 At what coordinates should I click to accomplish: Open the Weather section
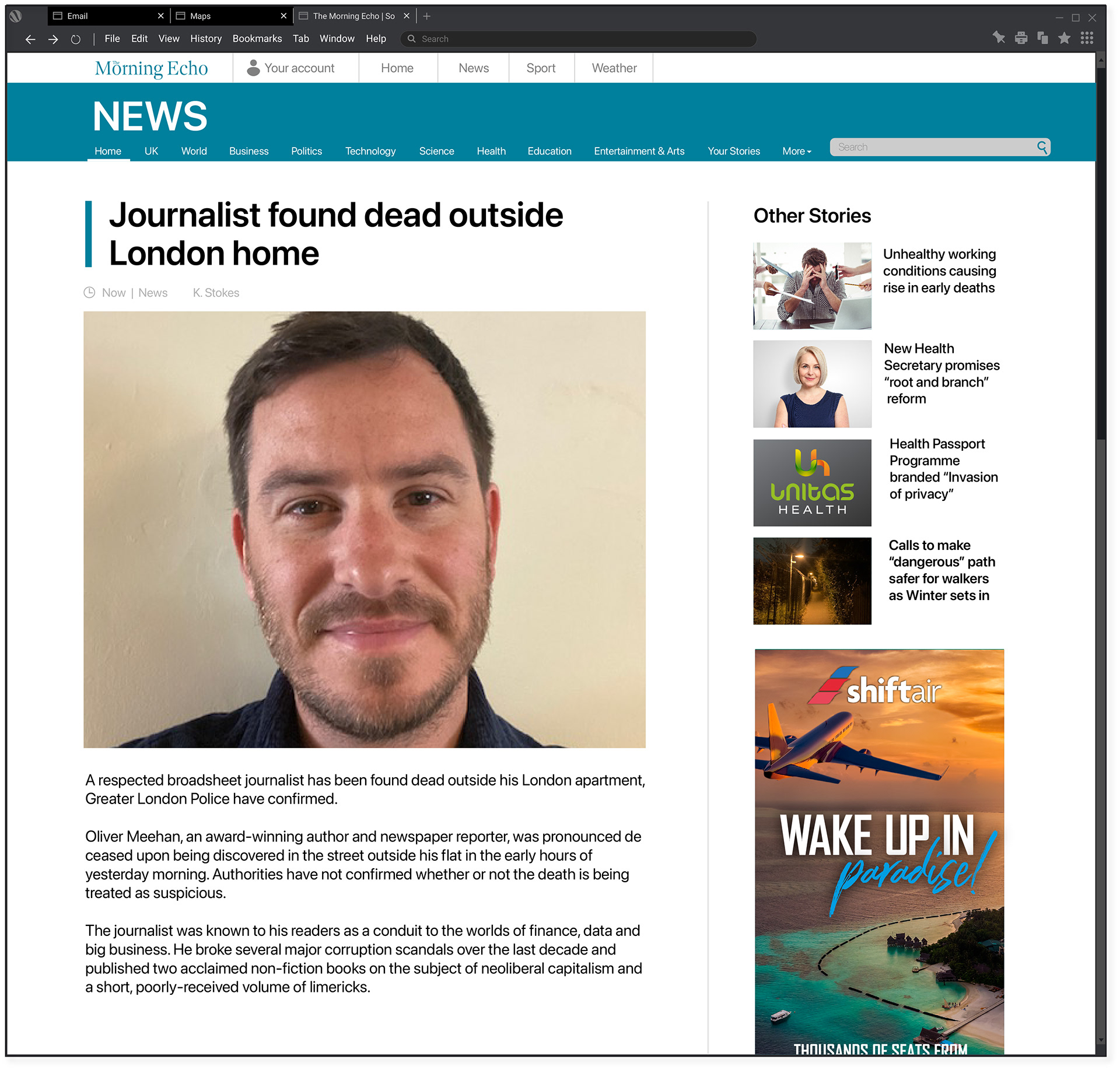(614, 68)
